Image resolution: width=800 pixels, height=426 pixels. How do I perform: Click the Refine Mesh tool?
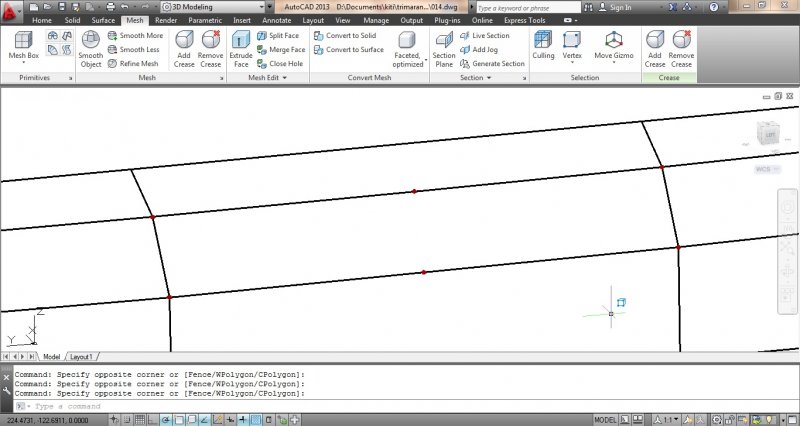pos(133,64)
